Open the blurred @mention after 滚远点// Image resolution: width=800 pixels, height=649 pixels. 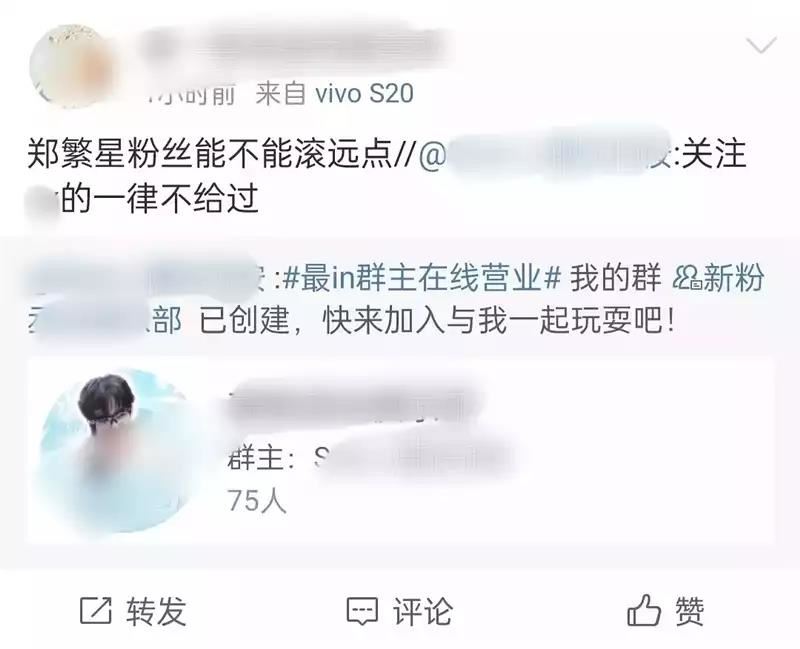coord(549,154)
